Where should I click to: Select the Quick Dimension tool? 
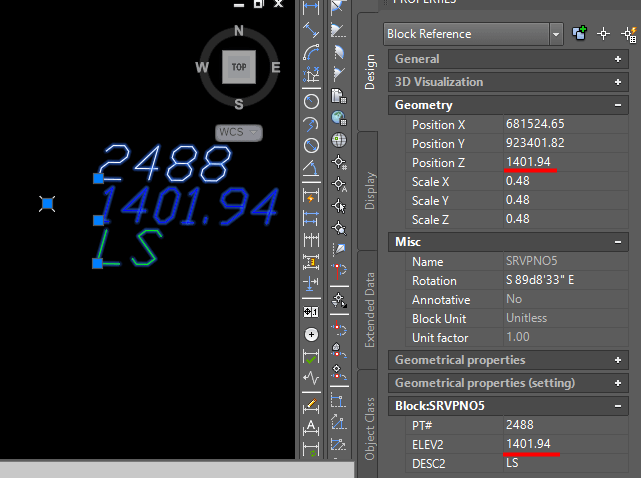(x=311, y=195)
